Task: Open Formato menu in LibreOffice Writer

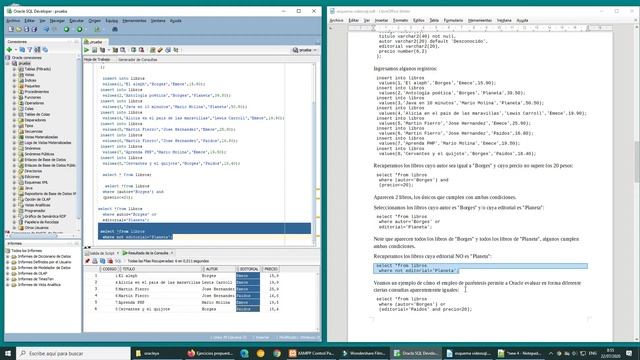Action: [x=400, y=20]
